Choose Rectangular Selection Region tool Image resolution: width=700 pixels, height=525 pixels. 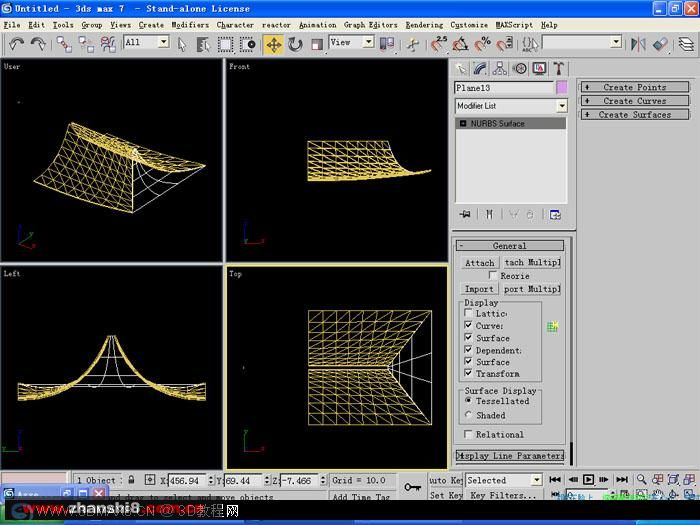click(225, 44)
